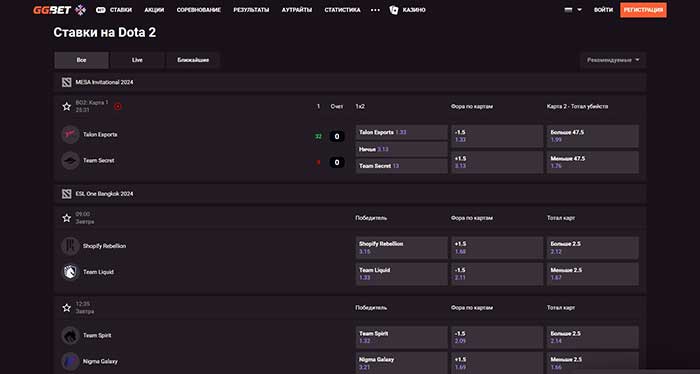Image resolution: width=700 pixels, height=374 pixels.
Task: Open the Рекомендуемые sorting dropdown
Action: coord(613,60)
